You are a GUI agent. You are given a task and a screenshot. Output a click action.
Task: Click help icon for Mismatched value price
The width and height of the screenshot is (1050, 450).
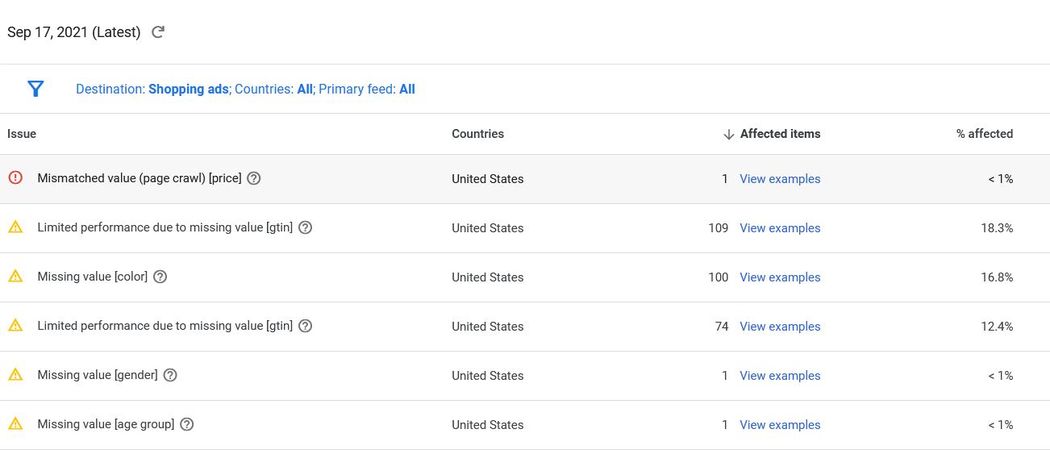pos(254,179)
